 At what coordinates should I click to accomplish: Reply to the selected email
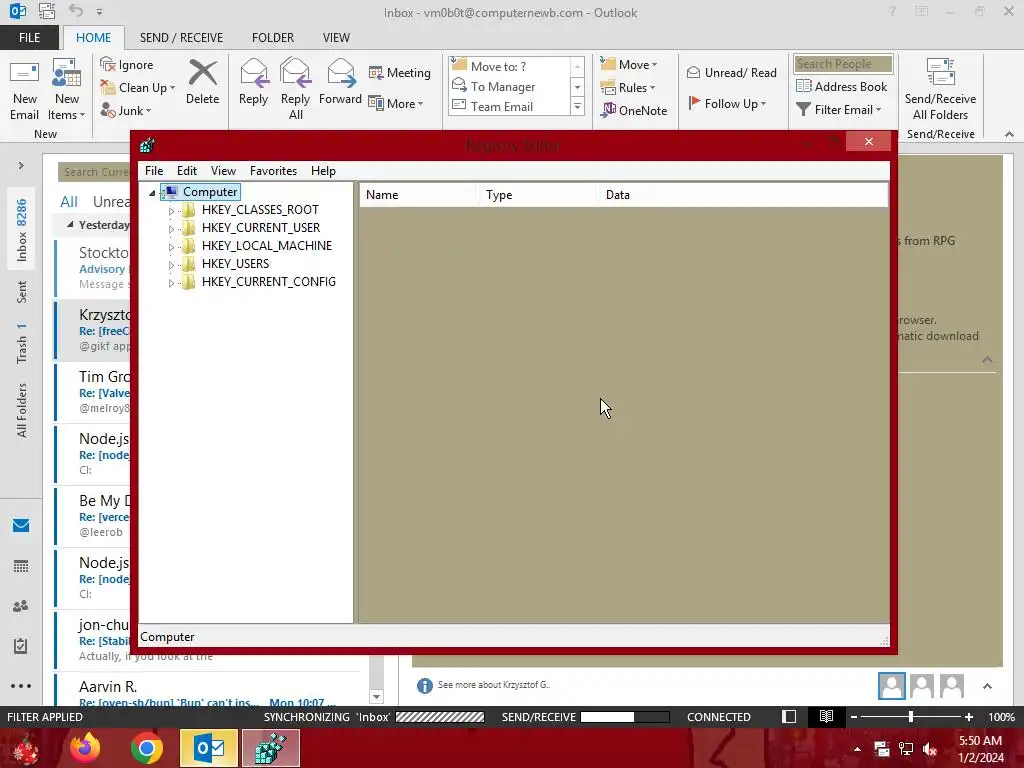pyautogui.click(x=253, y=82)
